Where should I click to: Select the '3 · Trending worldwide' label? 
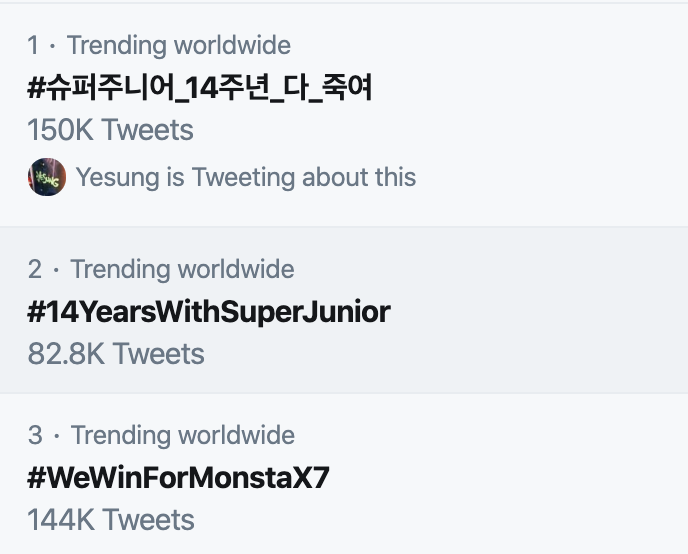[x=161, y=435]
